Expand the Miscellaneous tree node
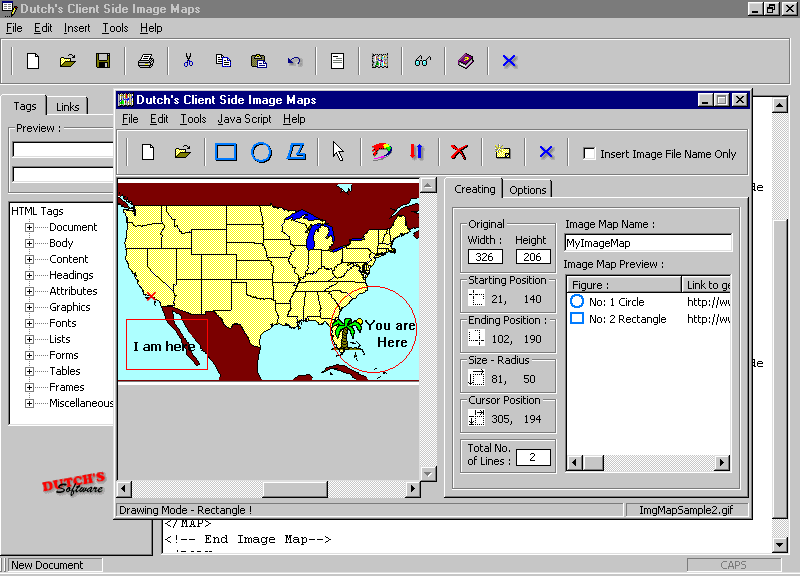 30,404
